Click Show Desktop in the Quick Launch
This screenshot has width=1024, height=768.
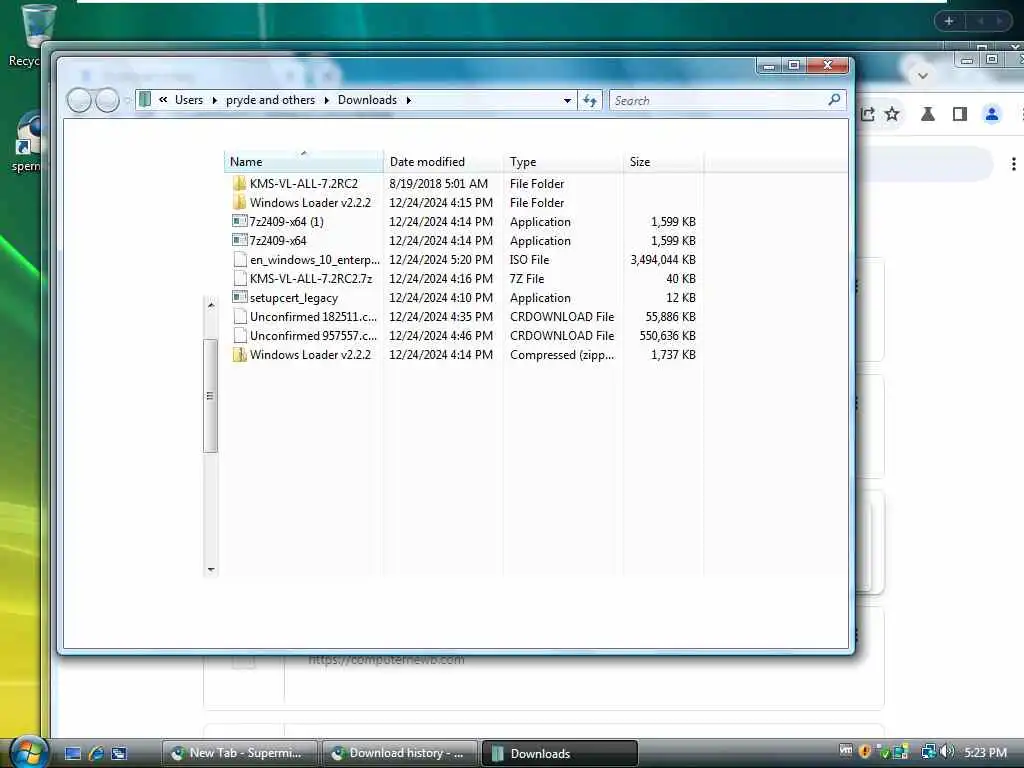coord(72,754)
